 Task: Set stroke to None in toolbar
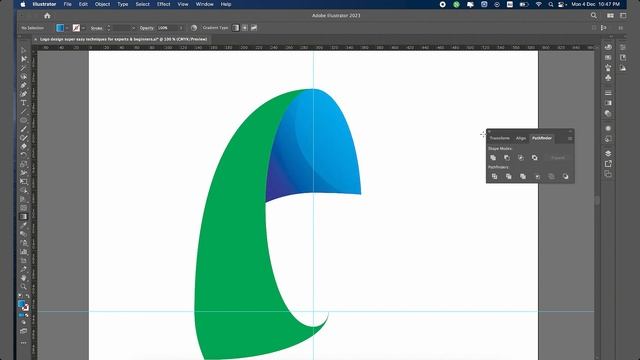pyautogui.click(x=27, y=315)
